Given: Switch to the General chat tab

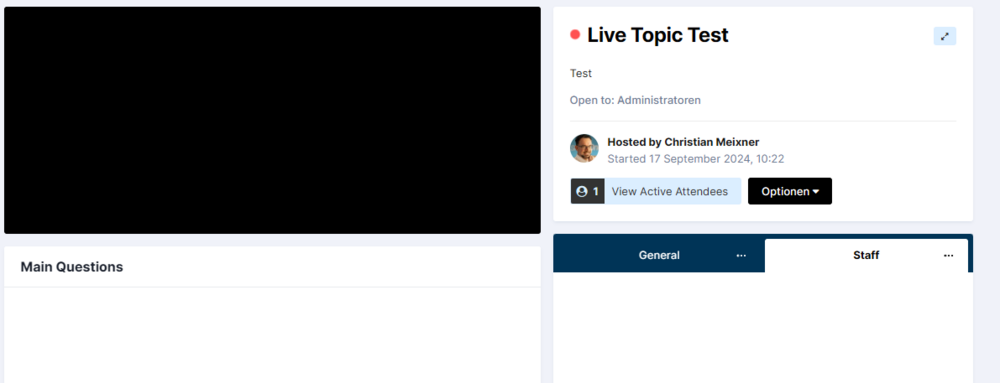Looking at the screenshot, I should (659, 256).
